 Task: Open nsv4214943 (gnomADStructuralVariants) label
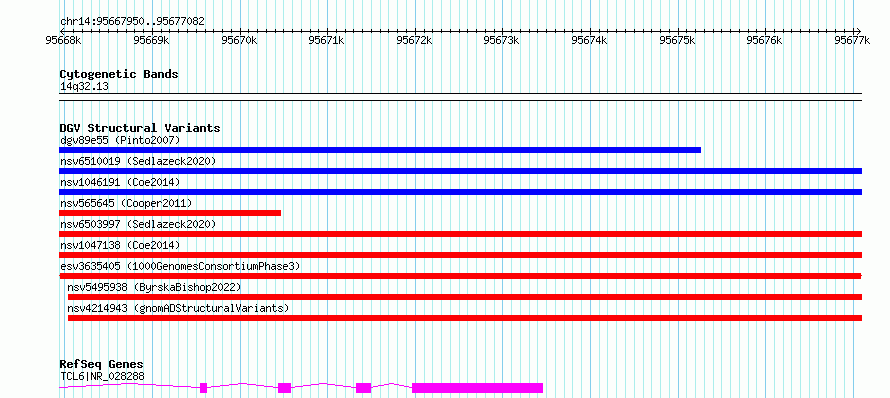tap(178, 308)
